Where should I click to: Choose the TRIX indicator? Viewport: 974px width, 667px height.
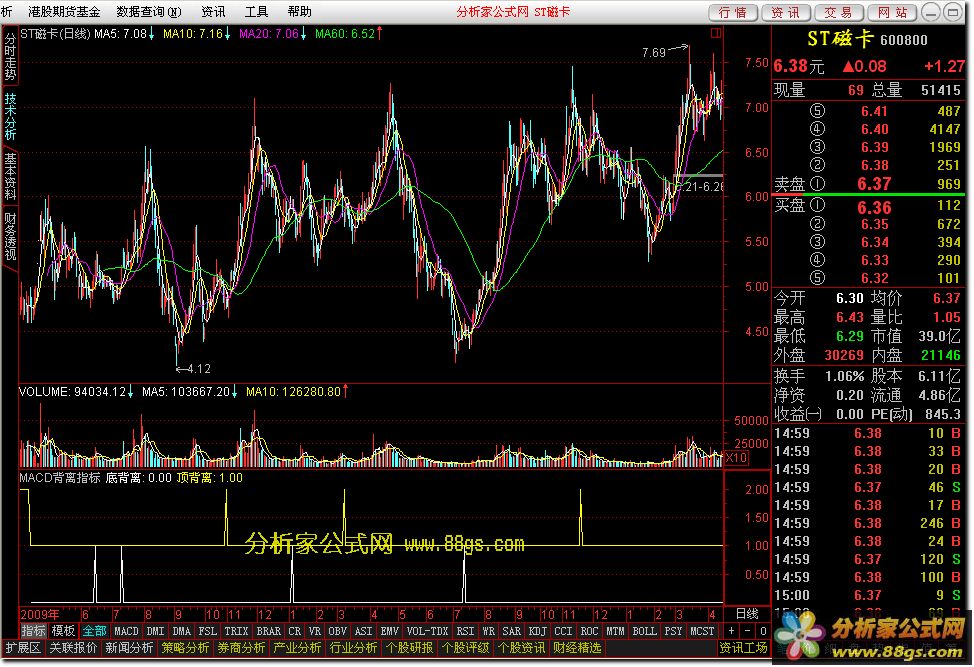coord(236,631)
